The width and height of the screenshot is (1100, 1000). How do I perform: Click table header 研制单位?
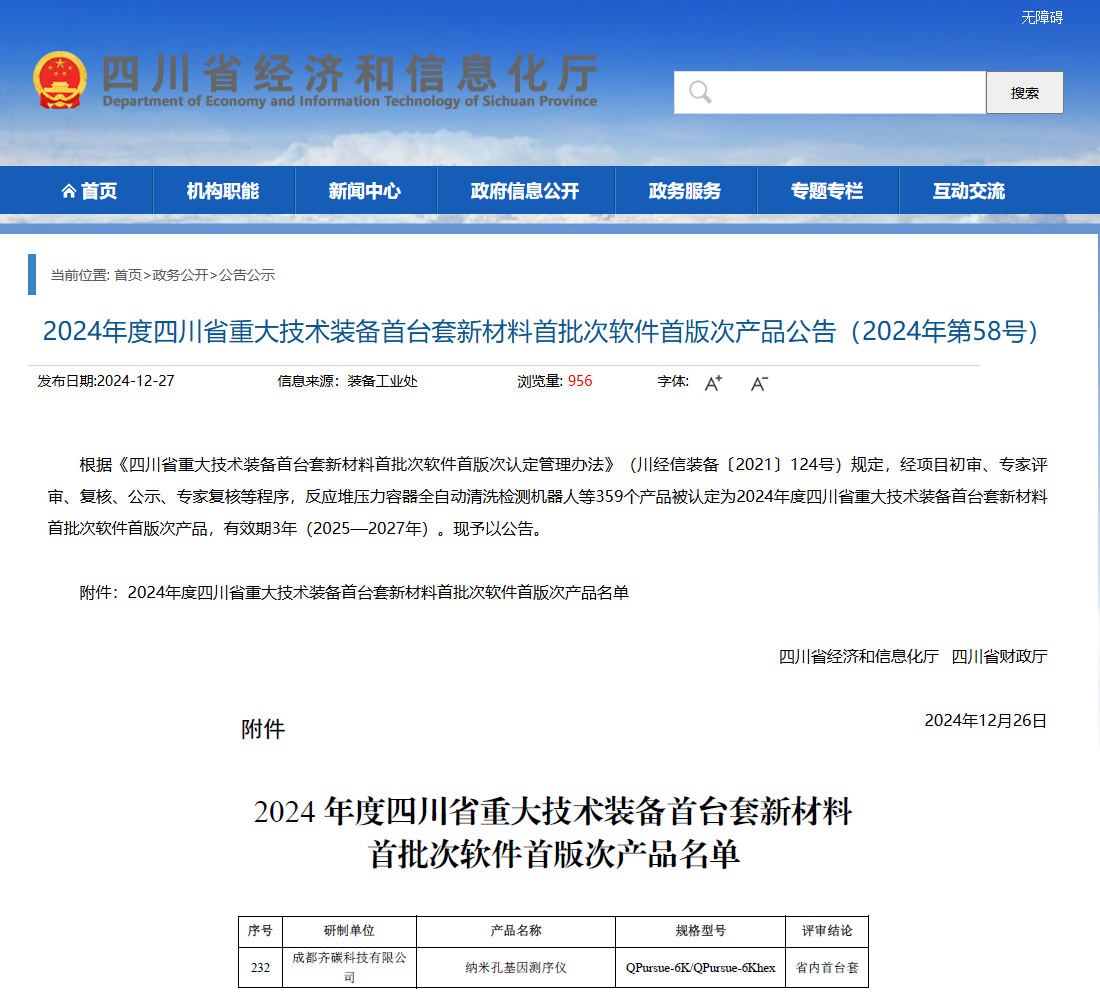[349, 931]
